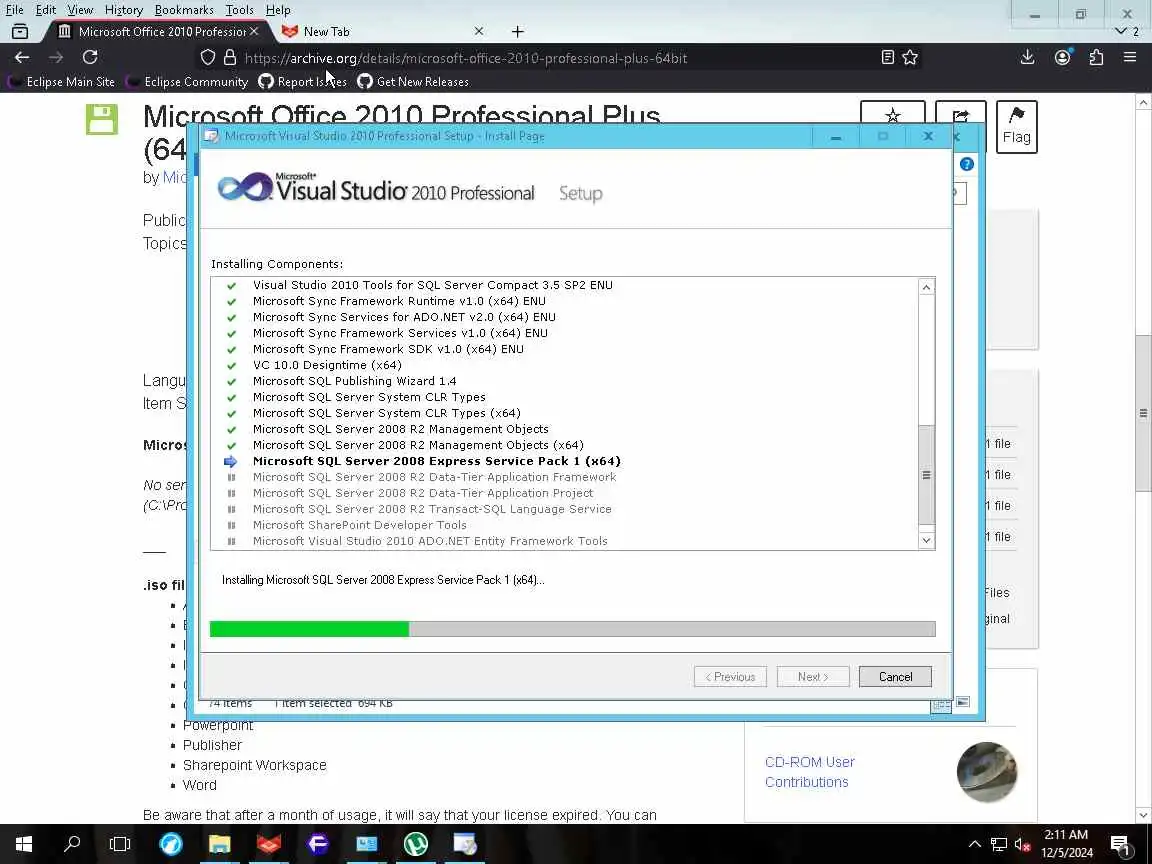Open the Tools menu

pos(239,10)
